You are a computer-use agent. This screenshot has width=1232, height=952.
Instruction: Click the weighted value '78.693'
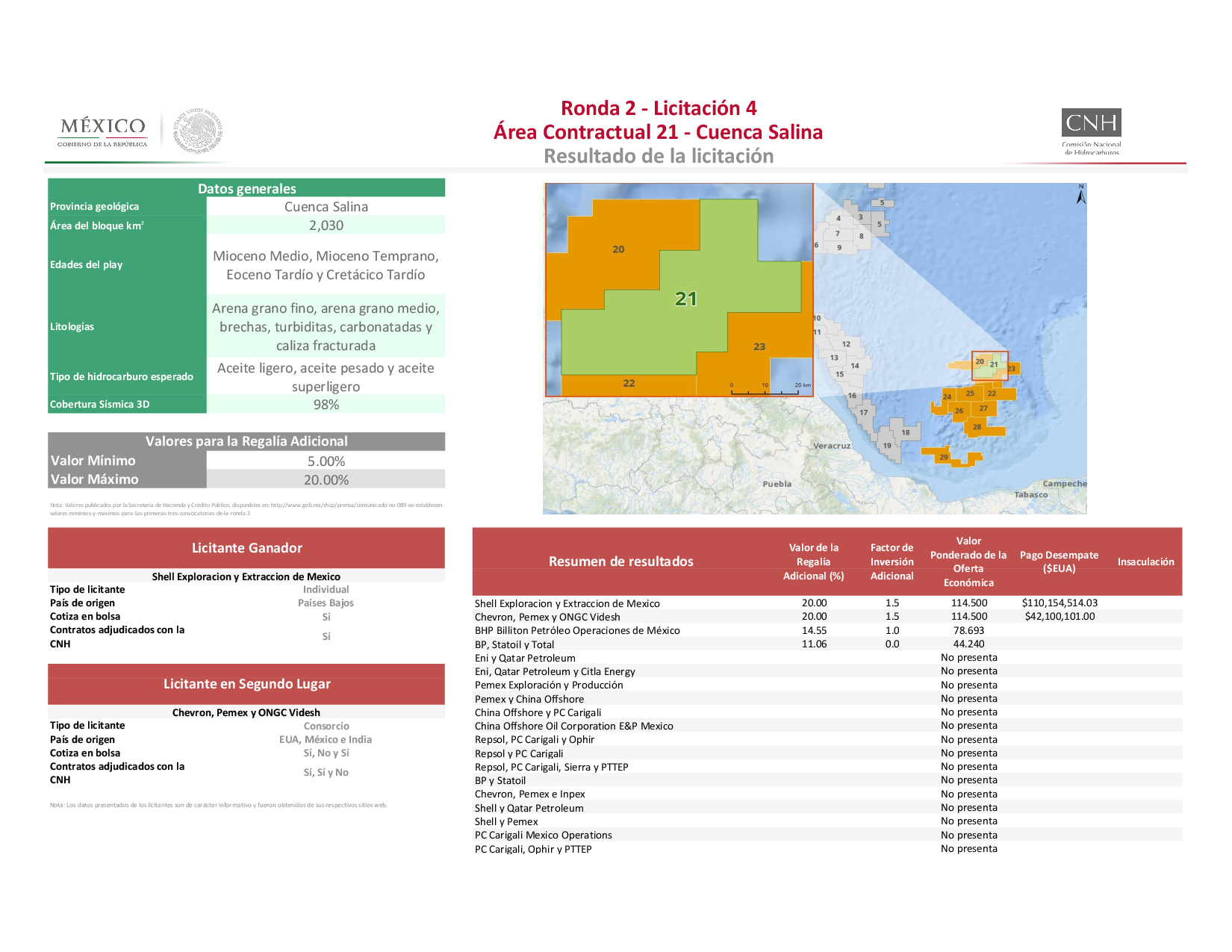[x=969, y=630]
